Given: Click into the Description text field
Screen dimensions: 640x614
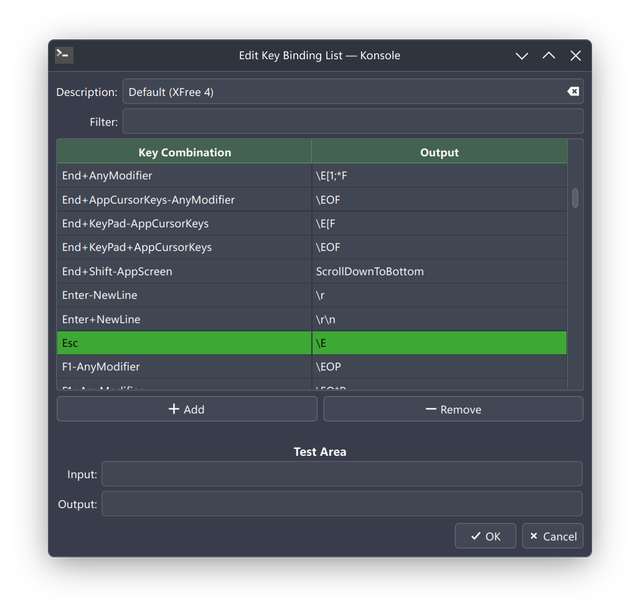Looking at the screenshot, I should (x=353, y=91).
